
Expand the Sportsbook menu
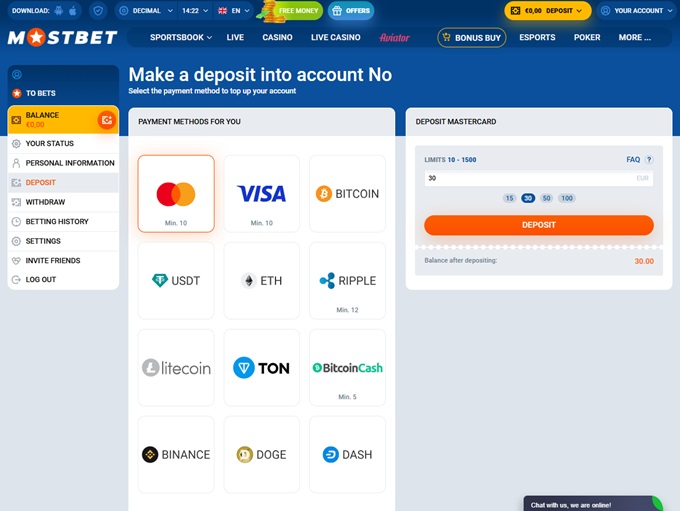(181, 38)
